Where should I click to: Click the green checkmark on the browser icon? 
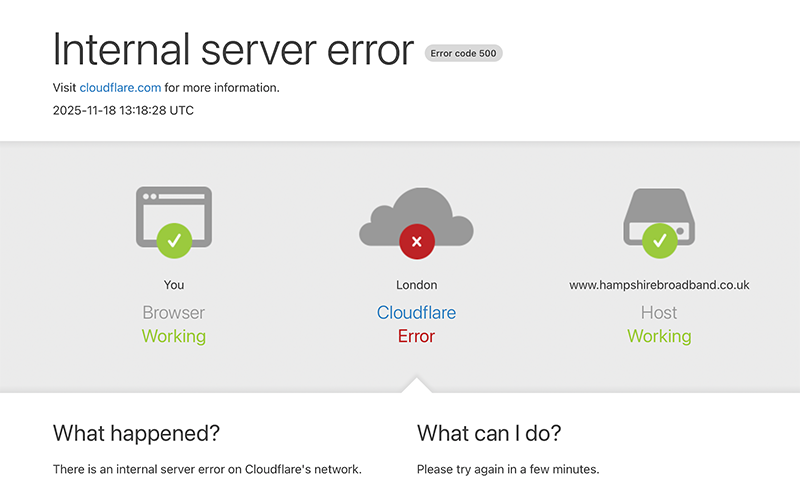[174, 240]
